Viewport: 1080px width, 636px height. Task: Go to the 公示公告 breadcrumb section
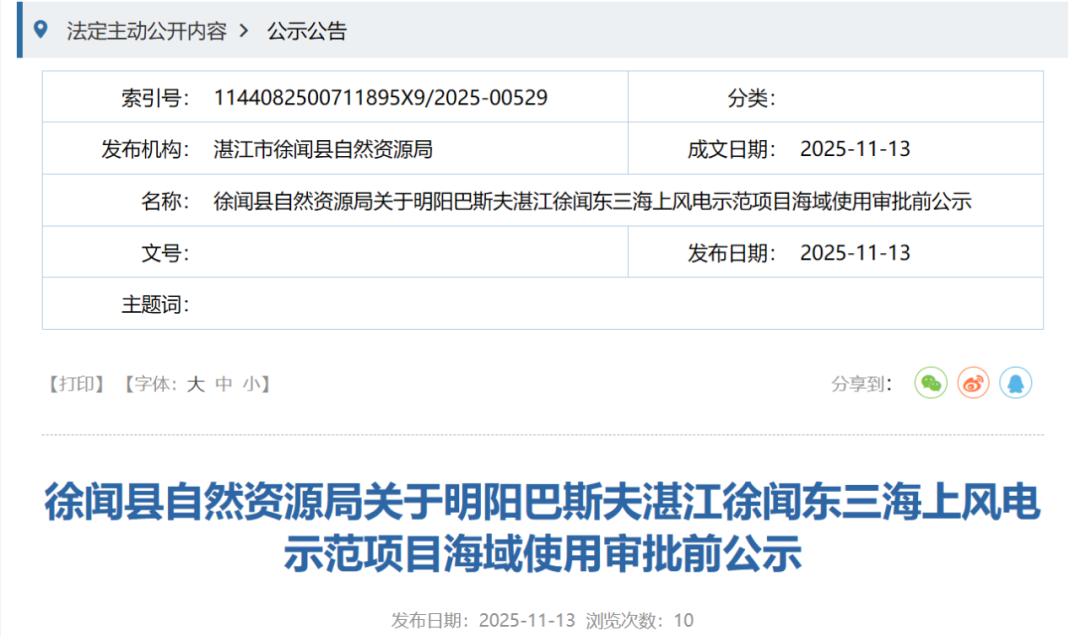(x=306, y=31)
